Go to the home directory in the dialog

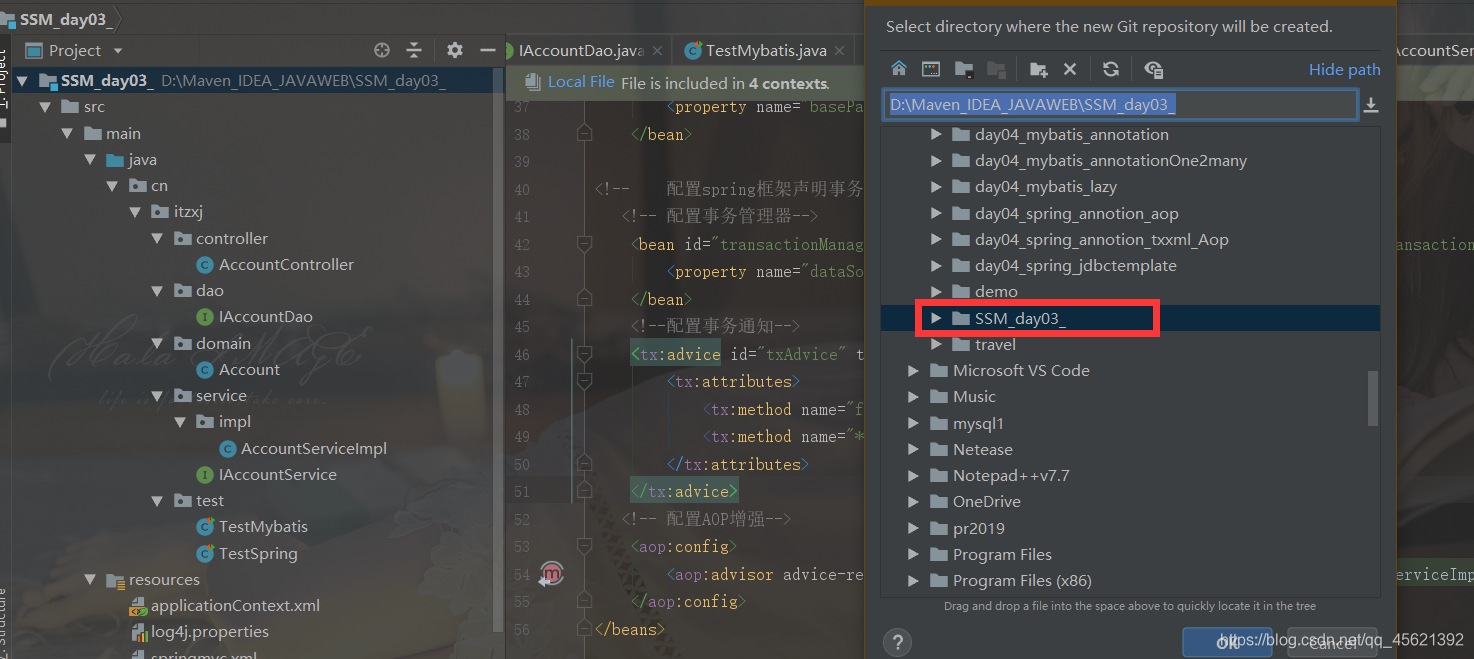tap(899, 69)
